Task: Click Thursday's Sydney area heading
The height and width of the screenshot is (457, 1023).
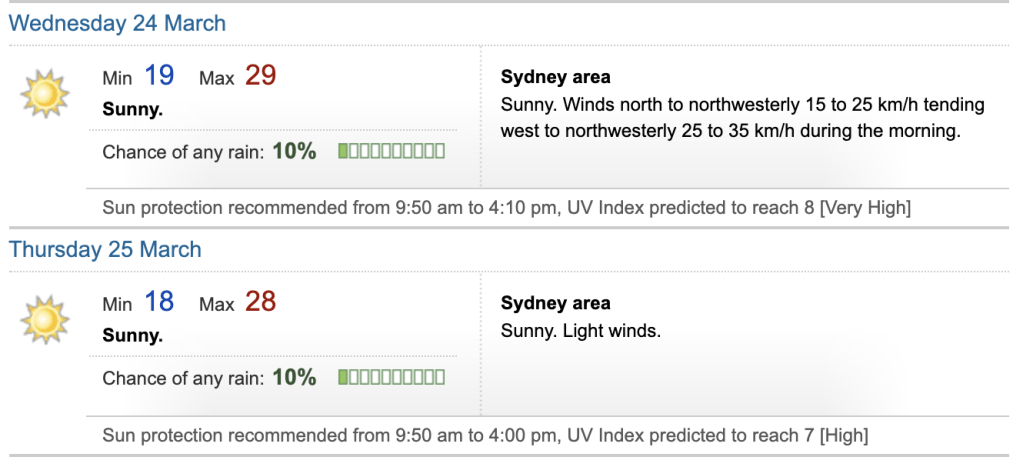Action: pos(555,304)
